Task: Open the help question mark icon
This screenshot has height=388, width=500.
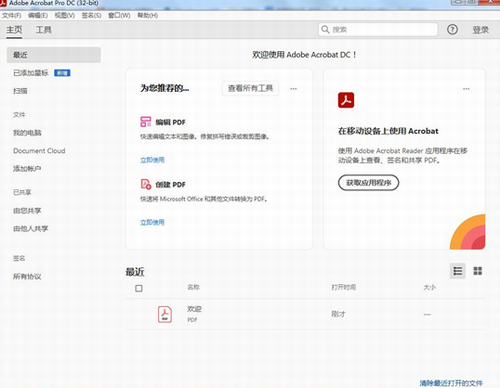Action: [452, 30]
